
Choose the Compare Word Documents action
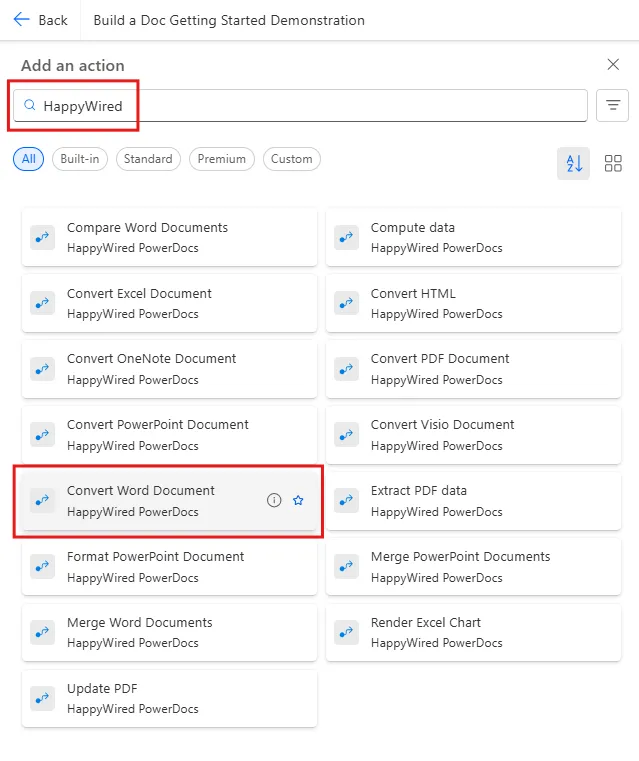(169, 237)
